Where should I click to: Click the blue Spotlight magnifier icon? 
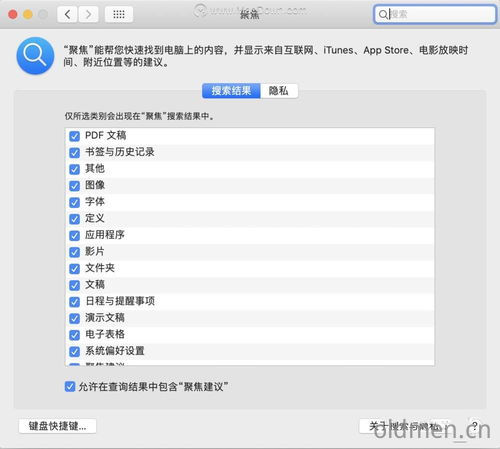coord(35,56)
